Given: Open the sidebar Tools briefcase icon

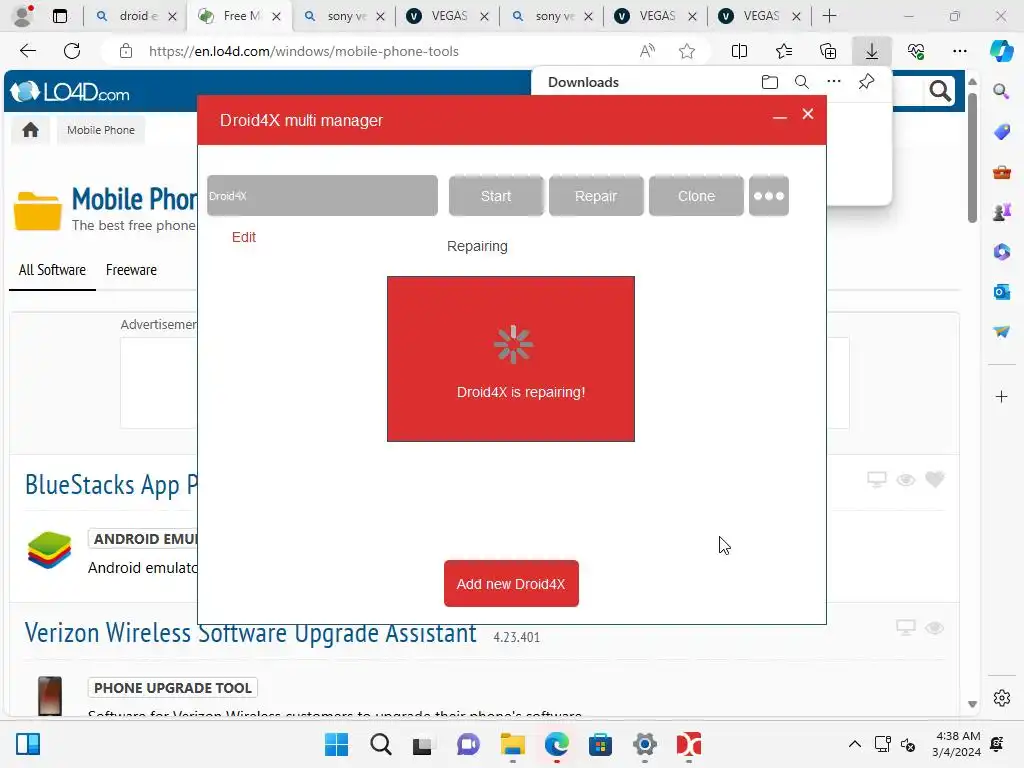Looking at the screenshot, I should 1001,172.
